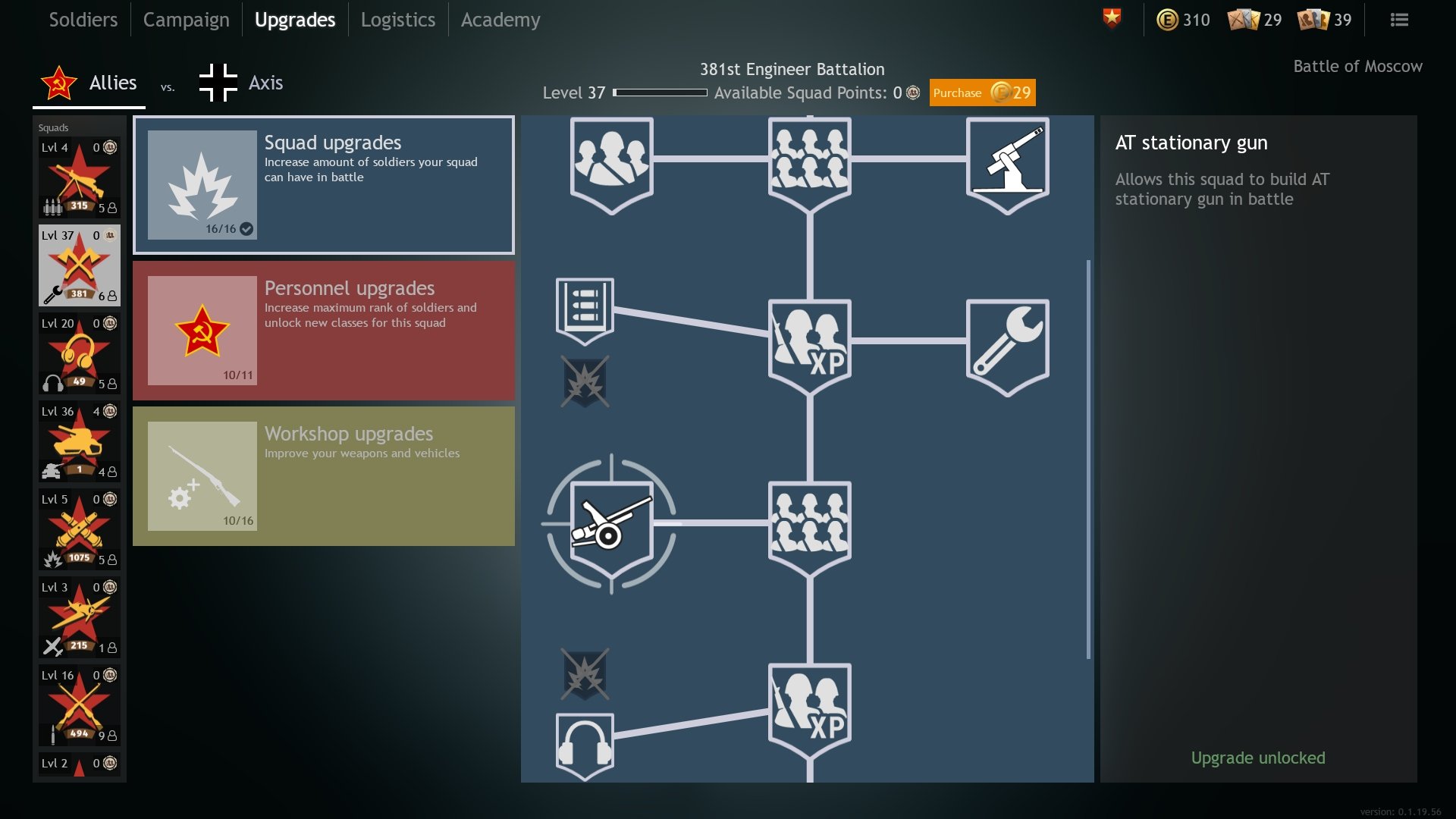Select the first squad size upgrade node
Viewport: 1456px width, 819px height.
point(612,165)
